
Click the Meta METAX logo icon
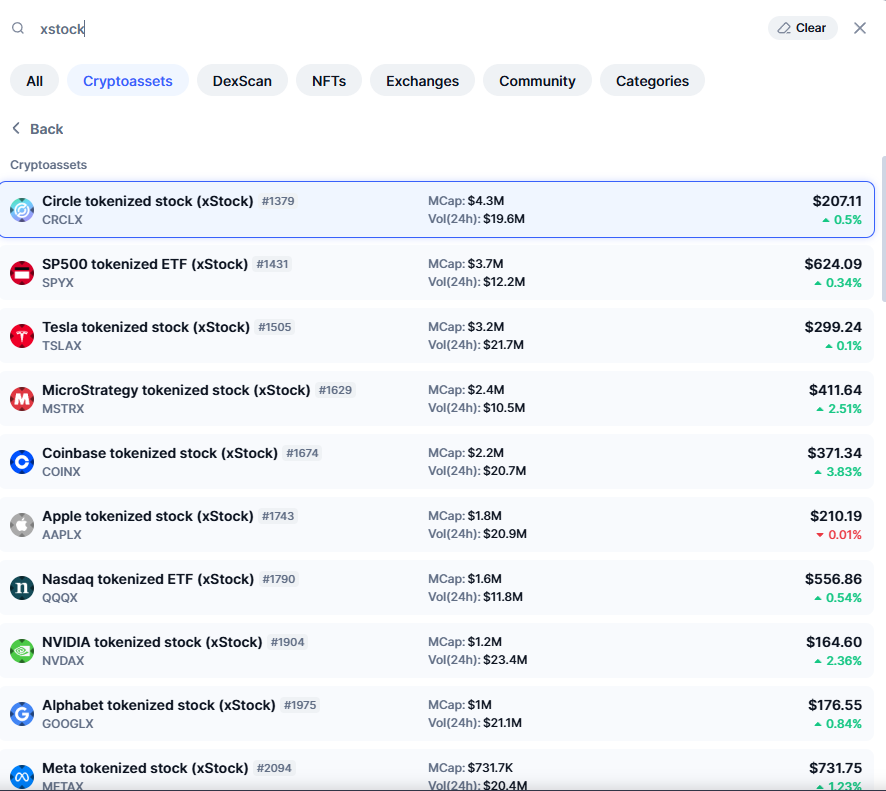(22, 777)
